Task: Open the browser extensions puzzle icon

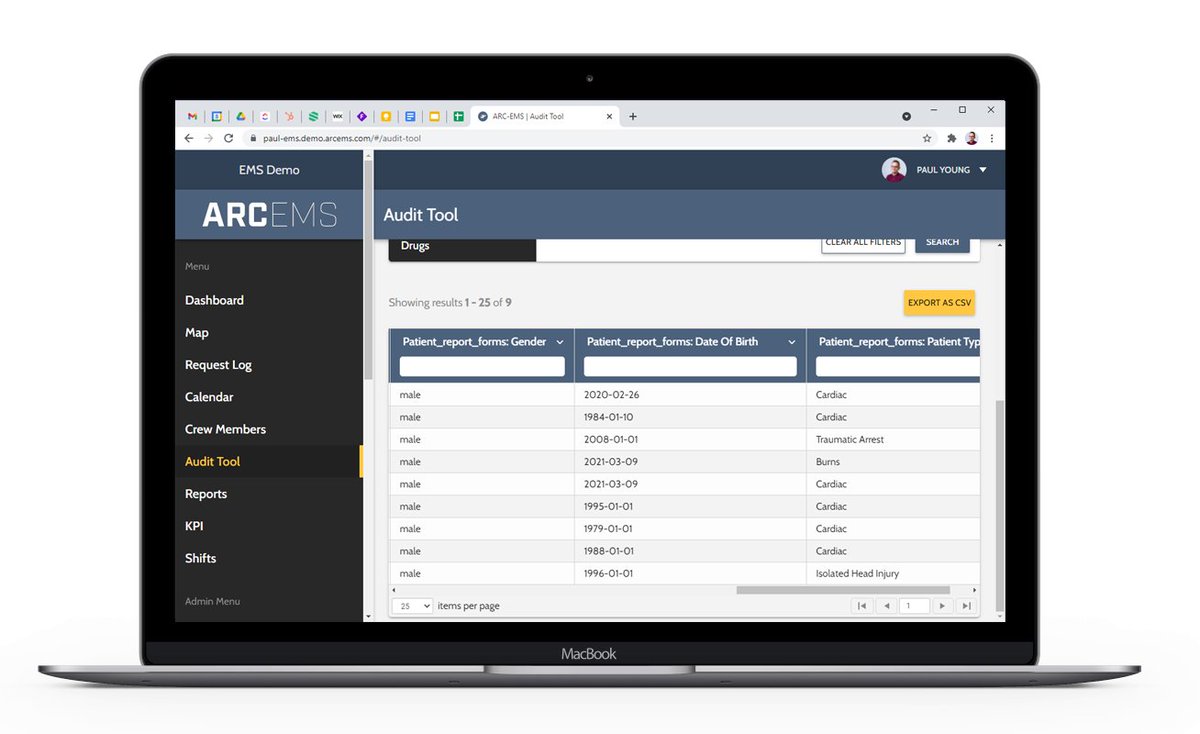Action: point(951,138)
